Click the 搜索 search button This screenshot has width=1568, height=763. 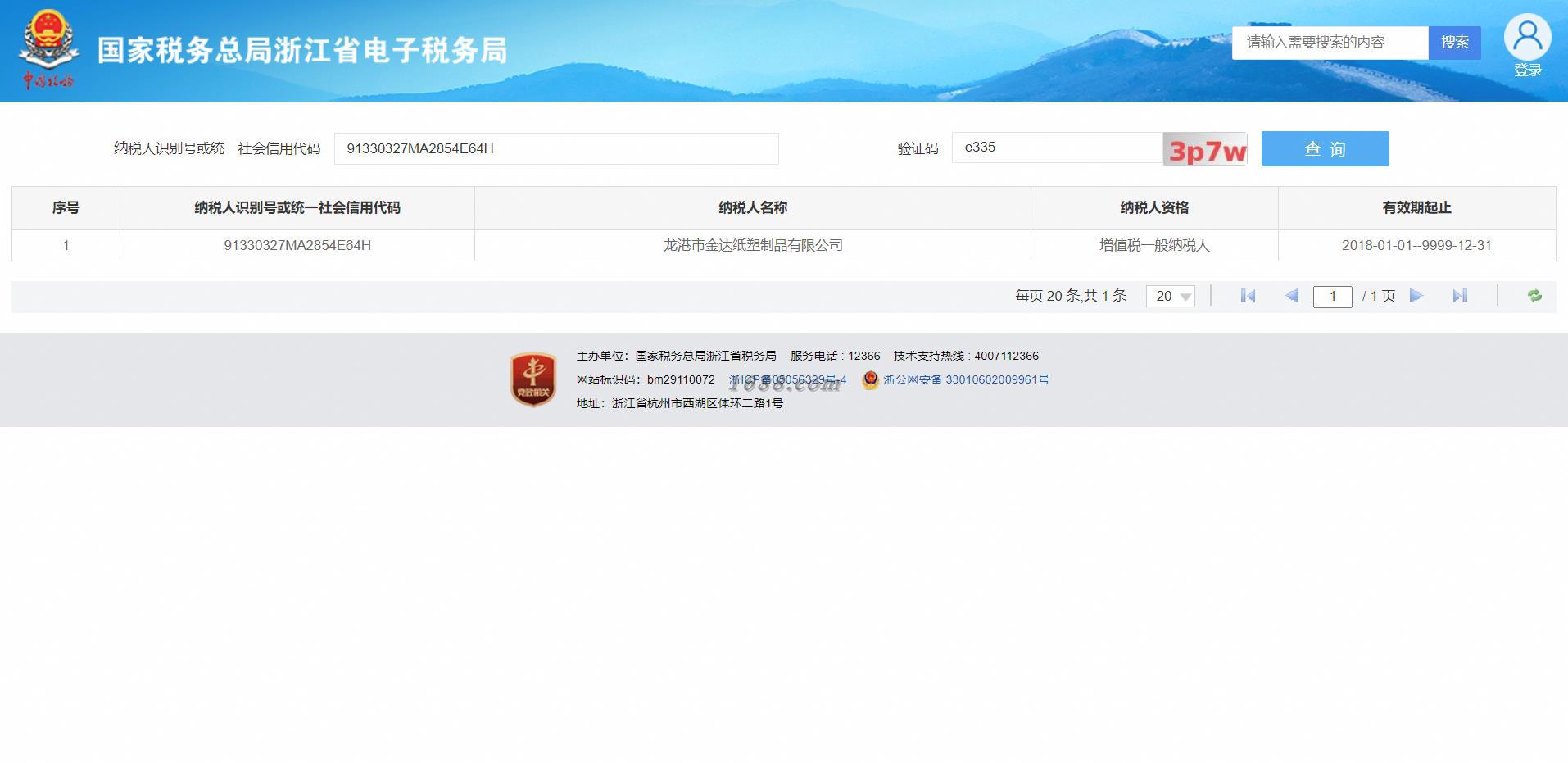click(x=1455, y=43)
